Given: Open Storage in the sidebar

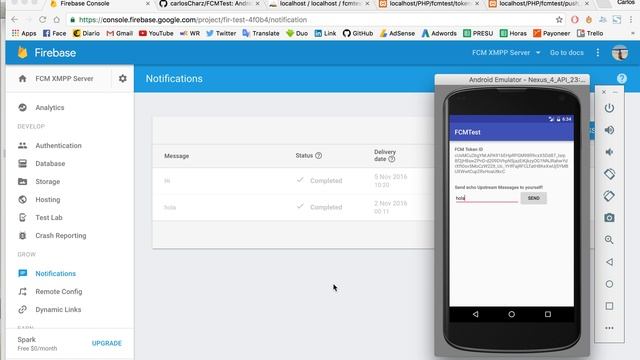Looking at the screenshot, I should pos(47,182).
